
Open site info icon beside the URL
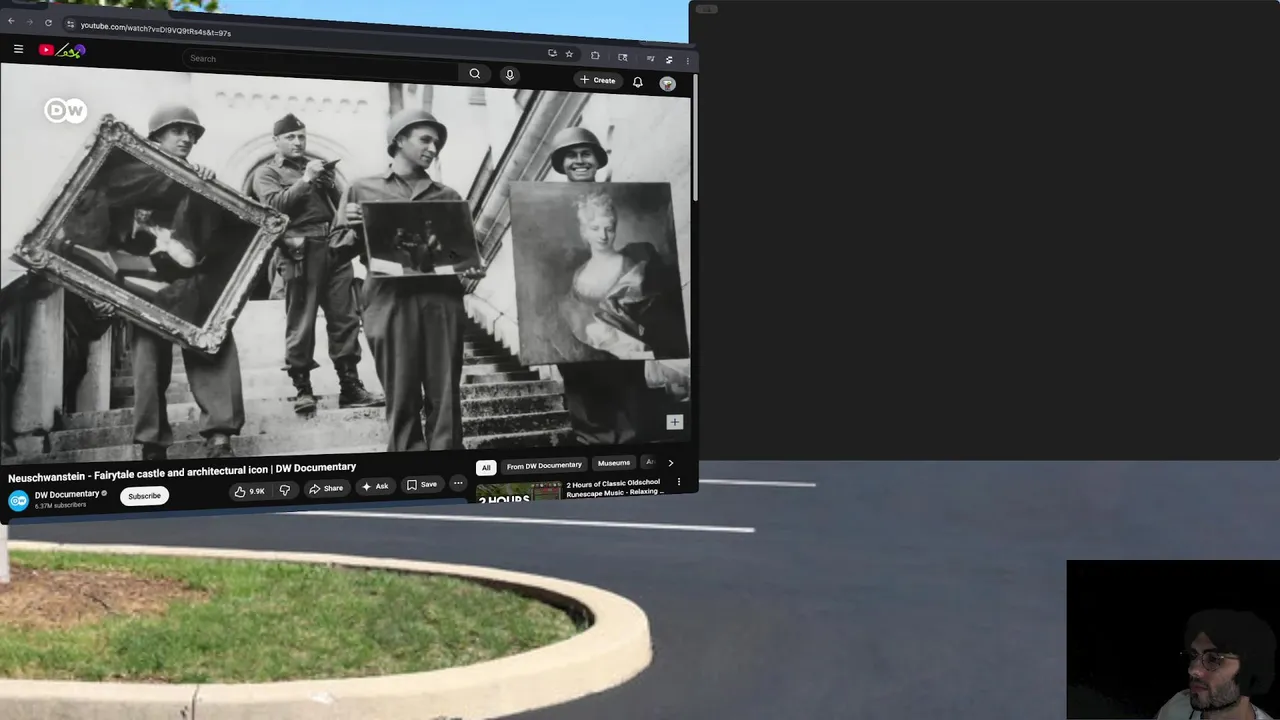(70, 24)
